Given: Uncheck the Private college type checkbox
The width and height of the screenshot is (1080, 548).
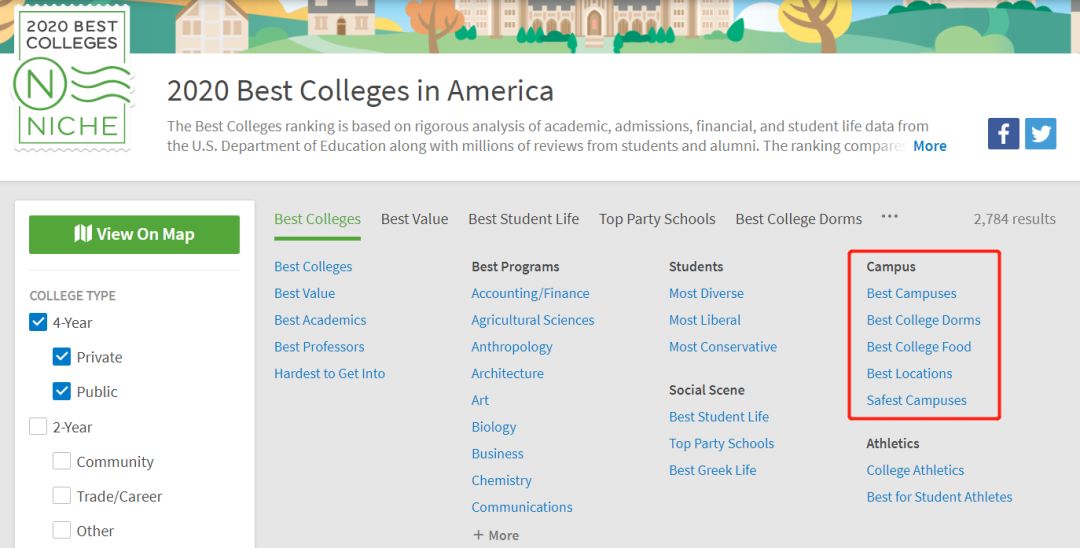Looking at the screenshot, I should click(62, 357).
